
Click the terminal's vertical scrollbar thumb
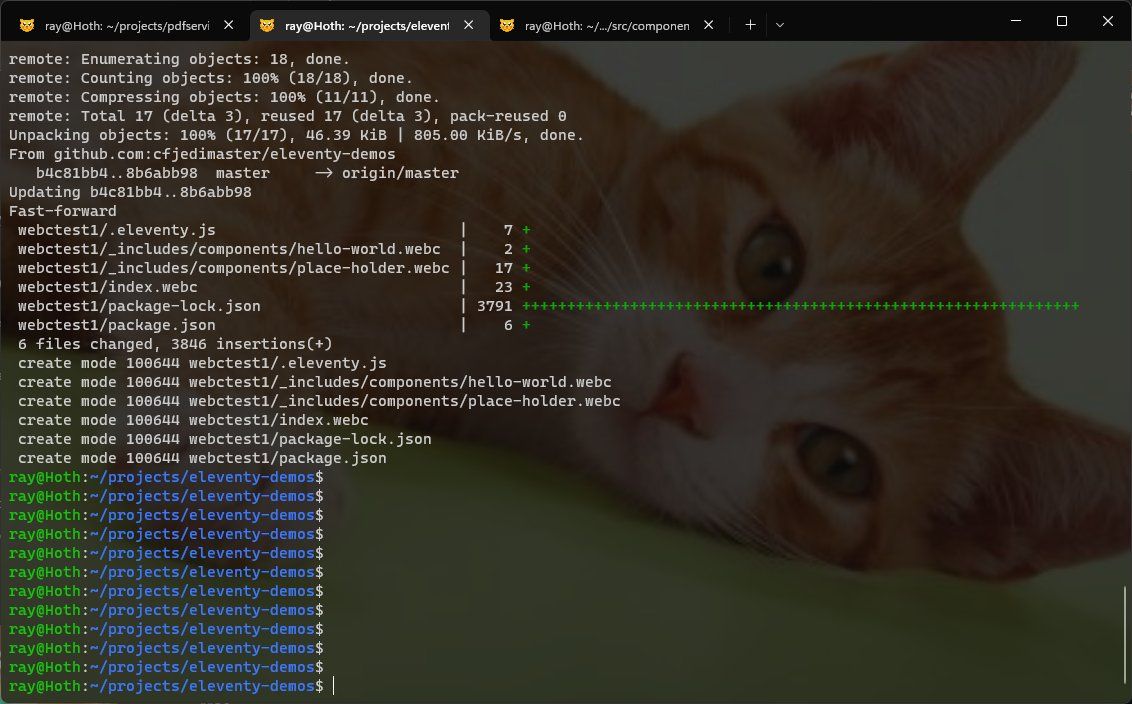click(1125, 635)
